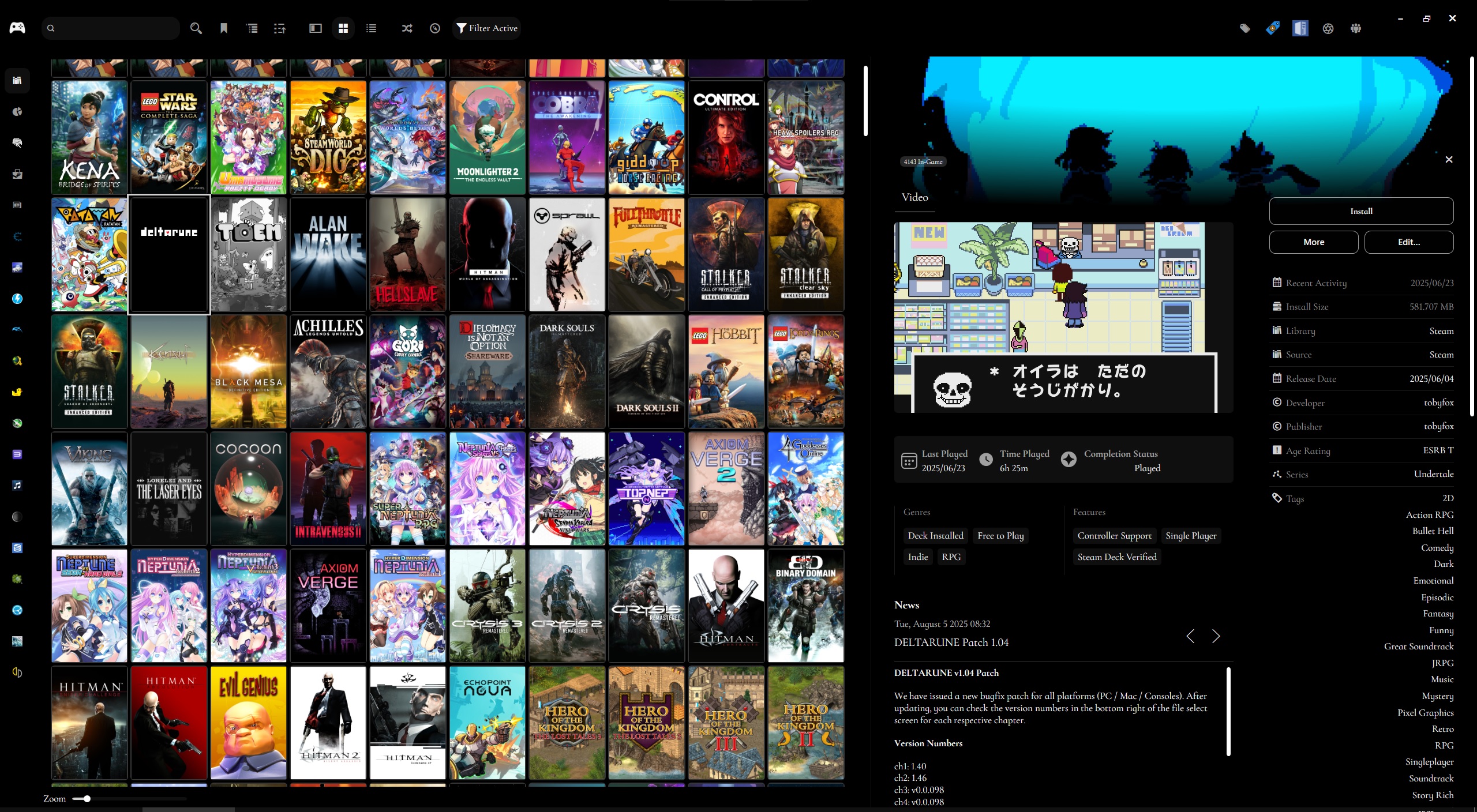Click the Steam Deck Verified feature tag
The width and height of the screenshot is (1477, 812).
(1117, 557)
